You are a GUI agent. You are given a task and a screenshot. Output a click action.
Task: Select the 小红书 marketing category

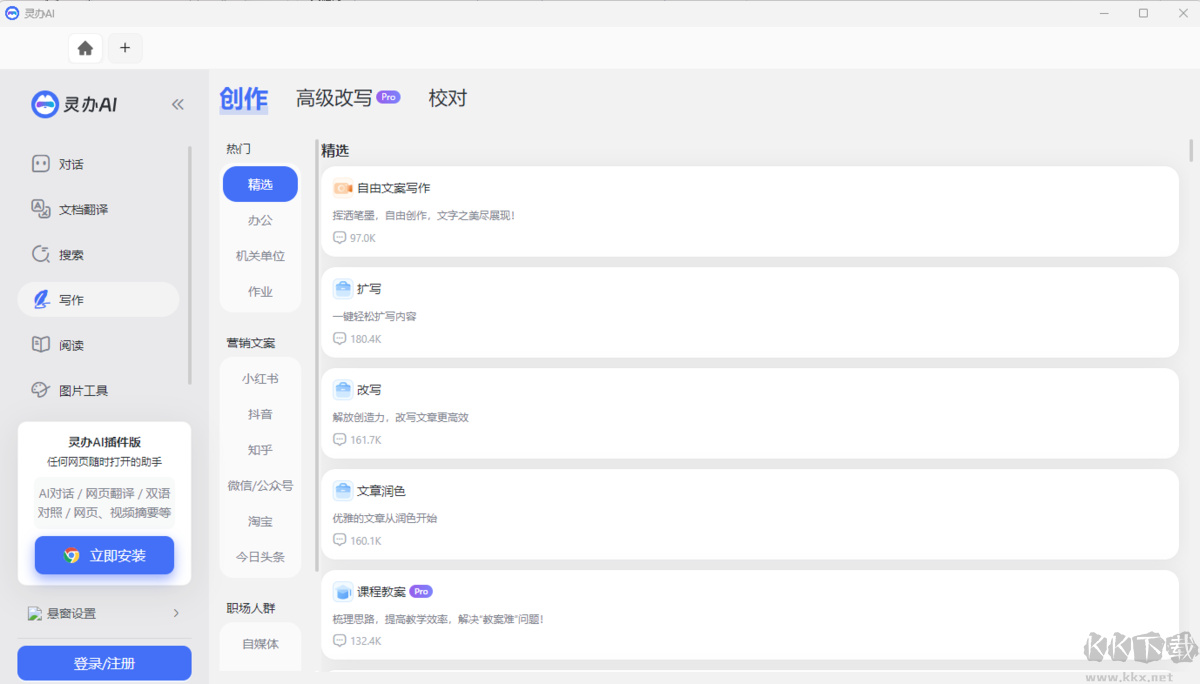click(x=259, y=378)
